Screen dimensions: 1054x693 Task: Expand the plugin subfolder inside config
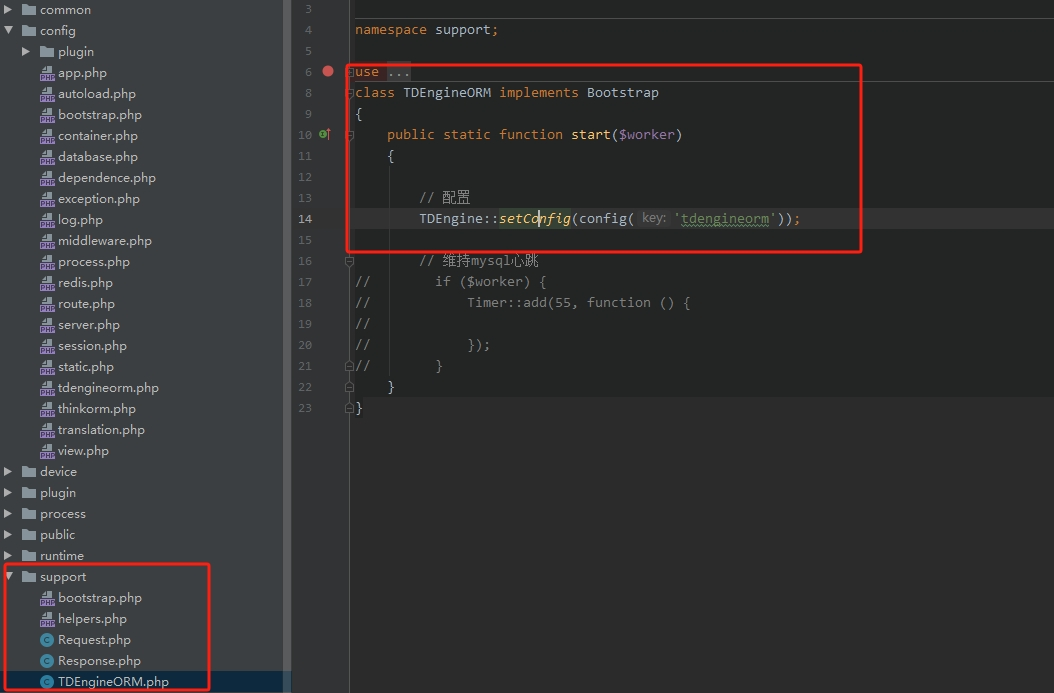26,52
